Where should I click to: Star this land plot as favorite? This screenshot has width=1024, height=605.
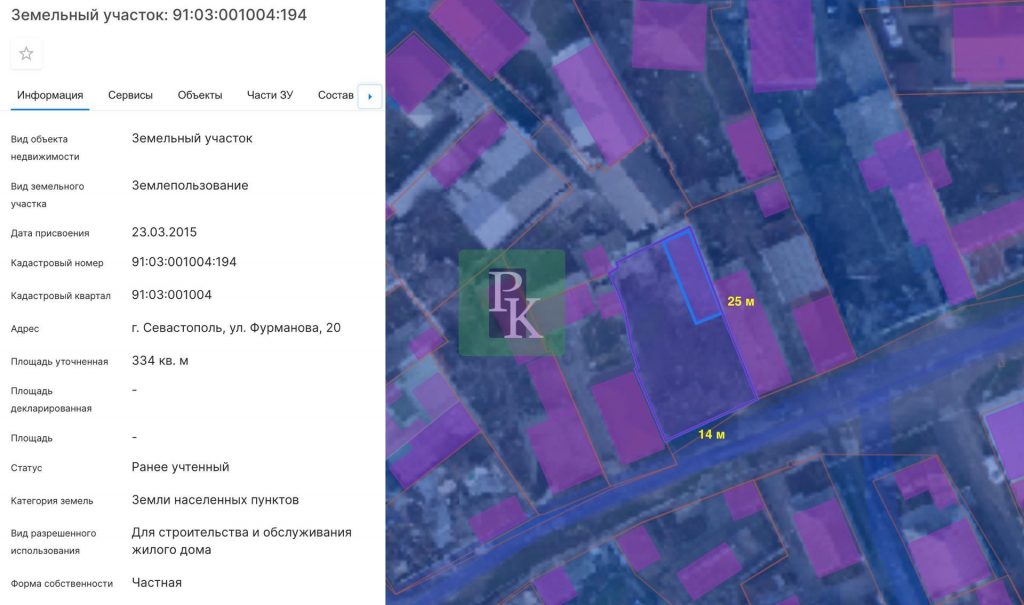point(26,54)
